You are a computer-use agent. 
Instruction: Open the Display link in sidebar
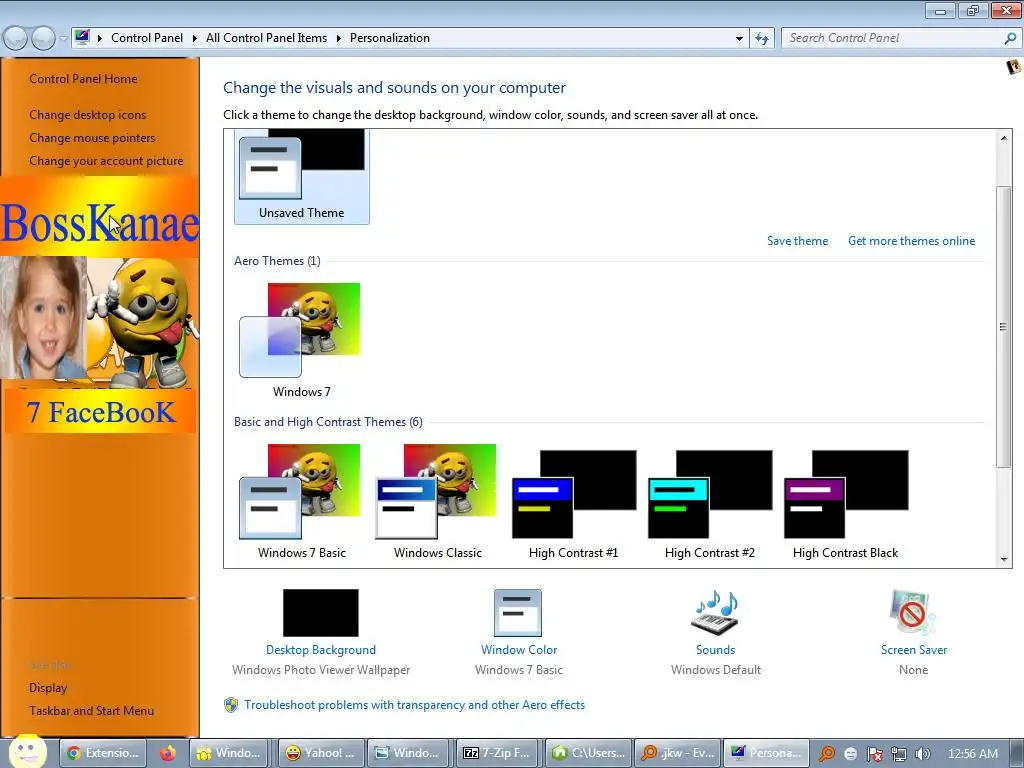pyautogui.click(x=48, y=688)
